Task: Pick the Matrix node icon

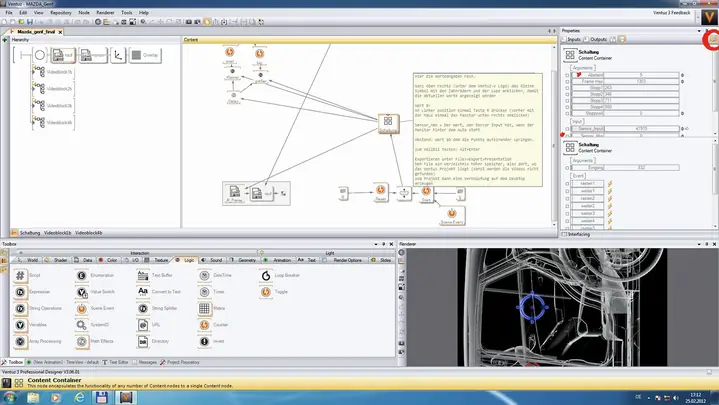Action: click(x=204, y=309)
